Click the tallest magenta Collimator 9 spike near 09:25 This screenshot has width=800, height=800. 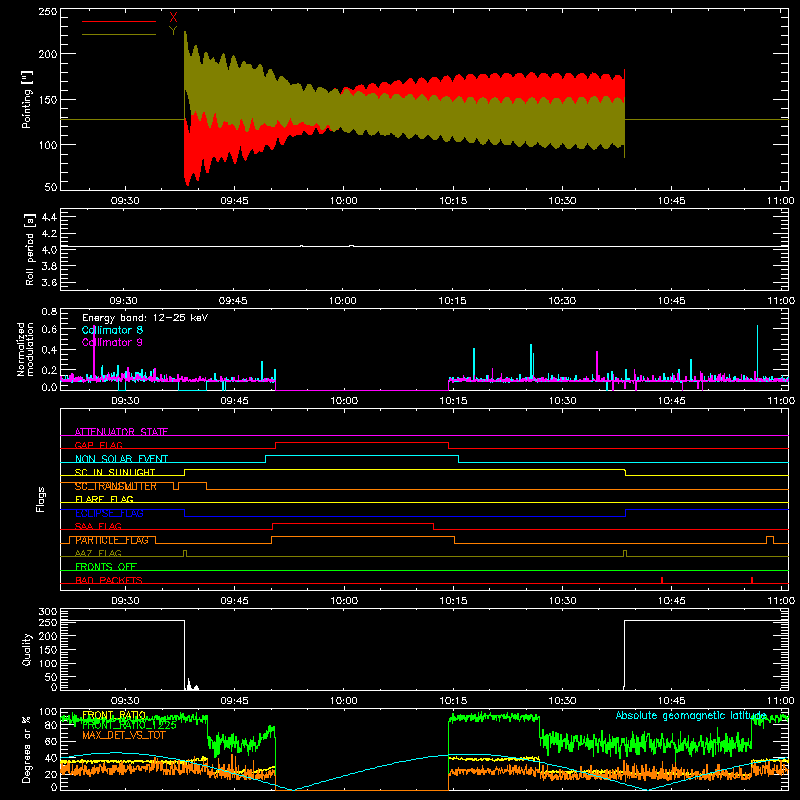click(94, 352)
